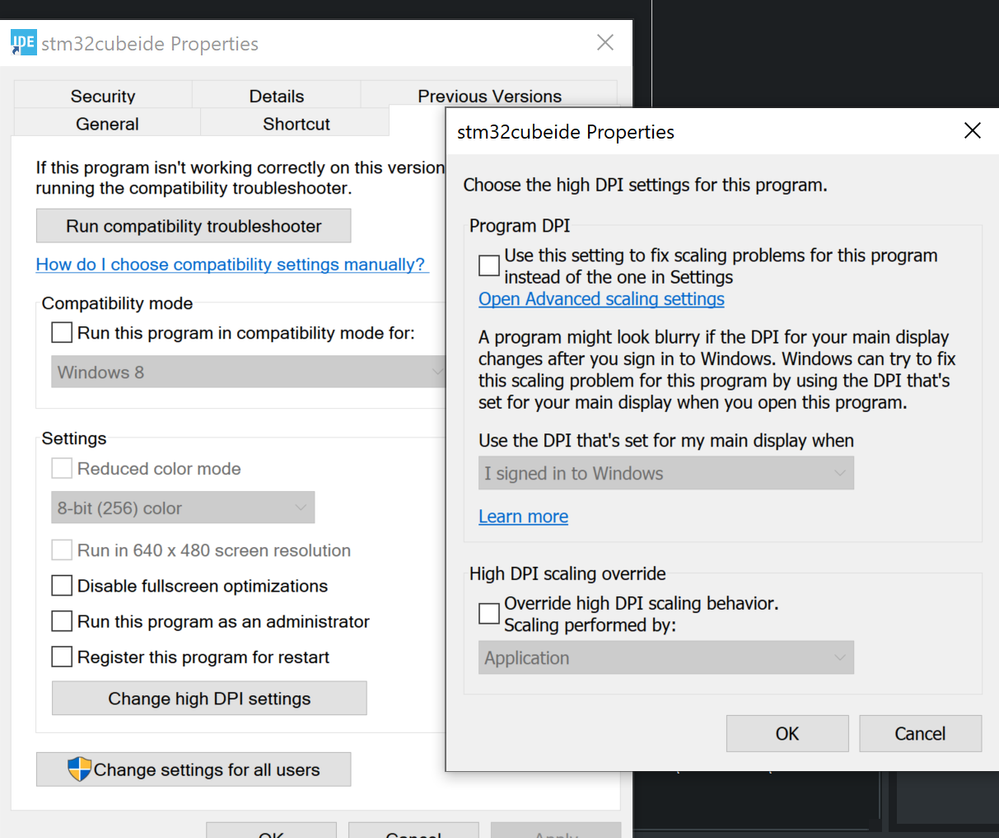
Task: Click Change high DPI settings button
Action: point(209,698)
